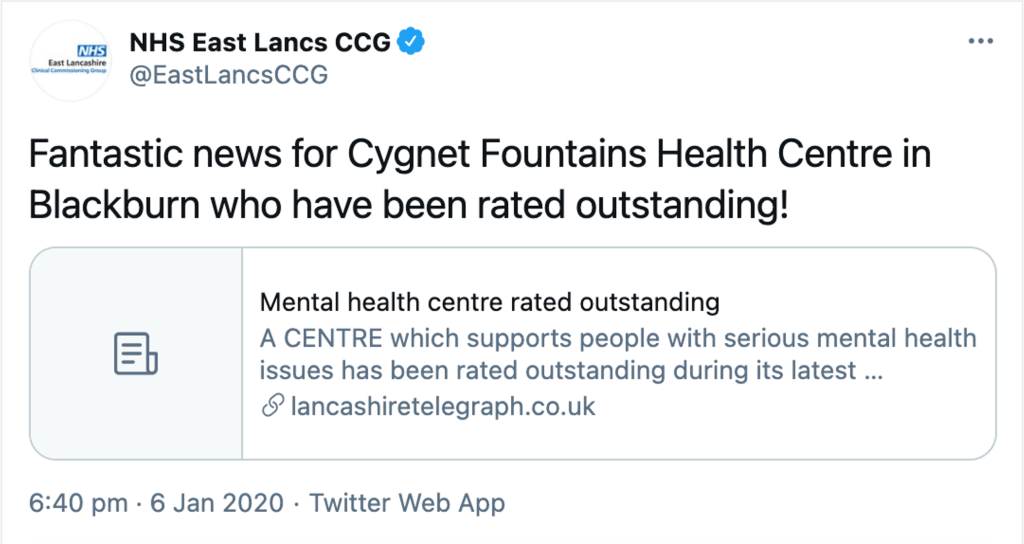Click the blue verified badge
The width and height of the screenshot is (1024, 544).
(x=412, y=42)
